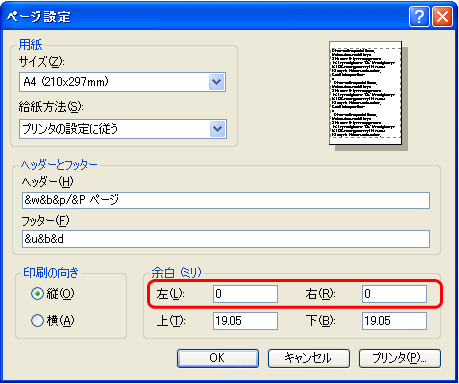Close the ページ設定 dialog

[442, 16]
